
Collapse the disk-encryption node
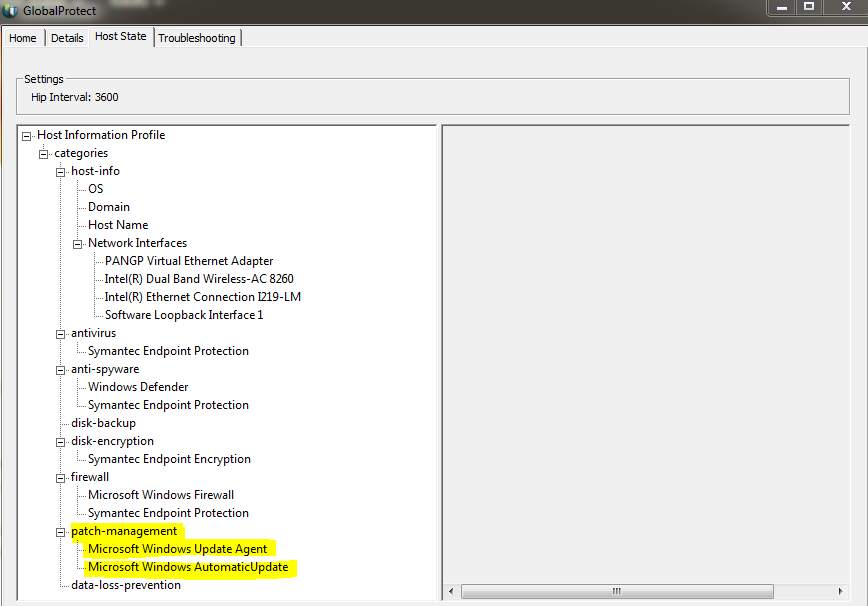click(60, 442)
